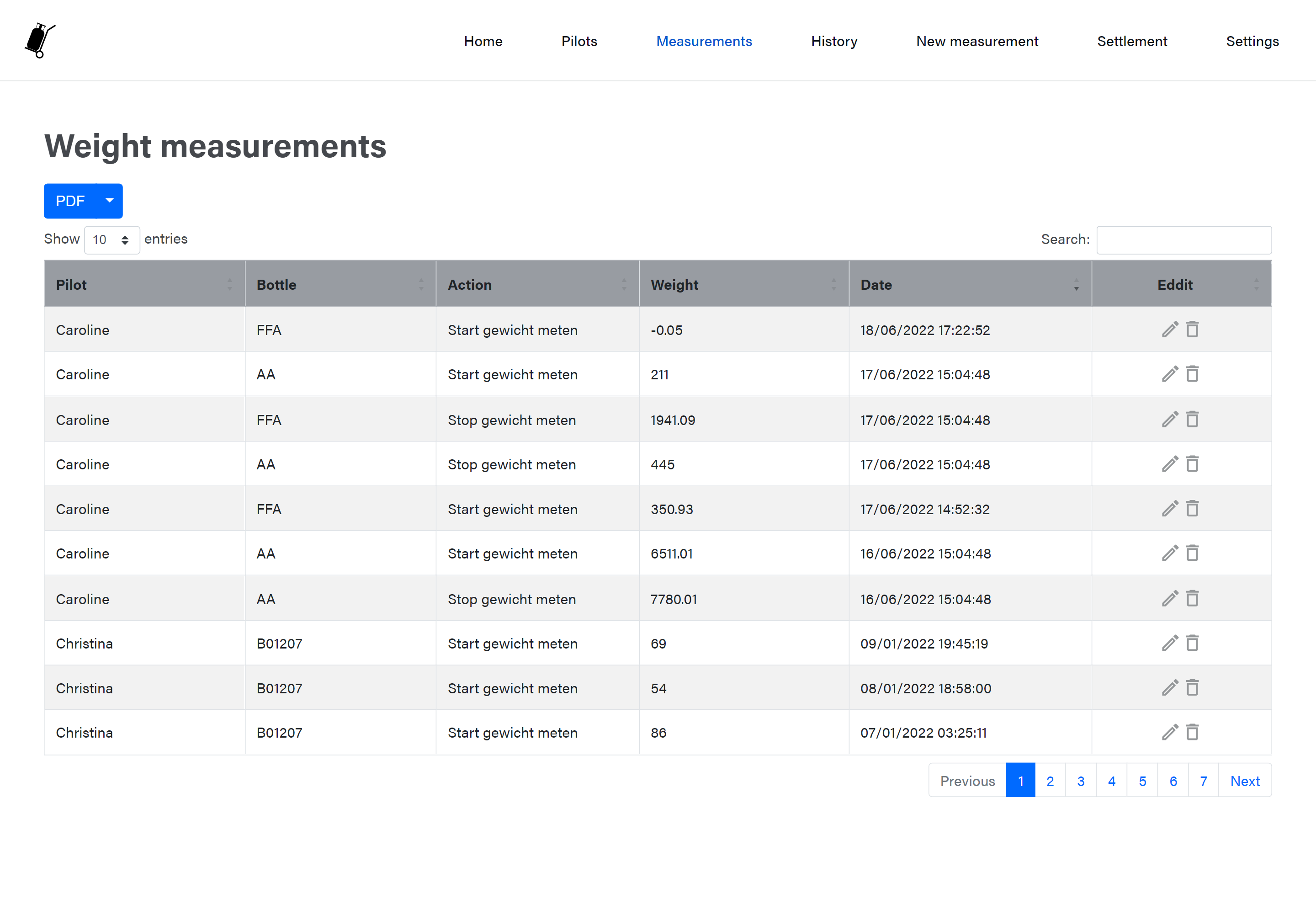This screenshot has width=1316, height=904.
Task: Open the History page
Action: (x=834, y=41)
